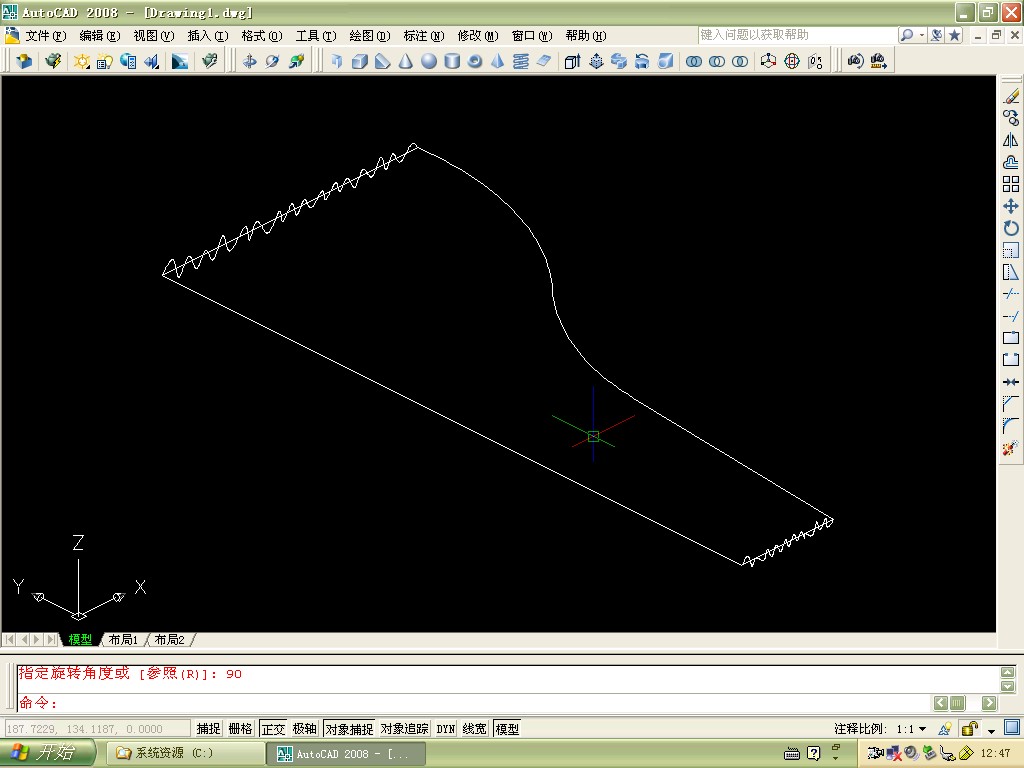The image size is (1024, 768).
Task: Click the Render teapot icon
Action: 53,61
